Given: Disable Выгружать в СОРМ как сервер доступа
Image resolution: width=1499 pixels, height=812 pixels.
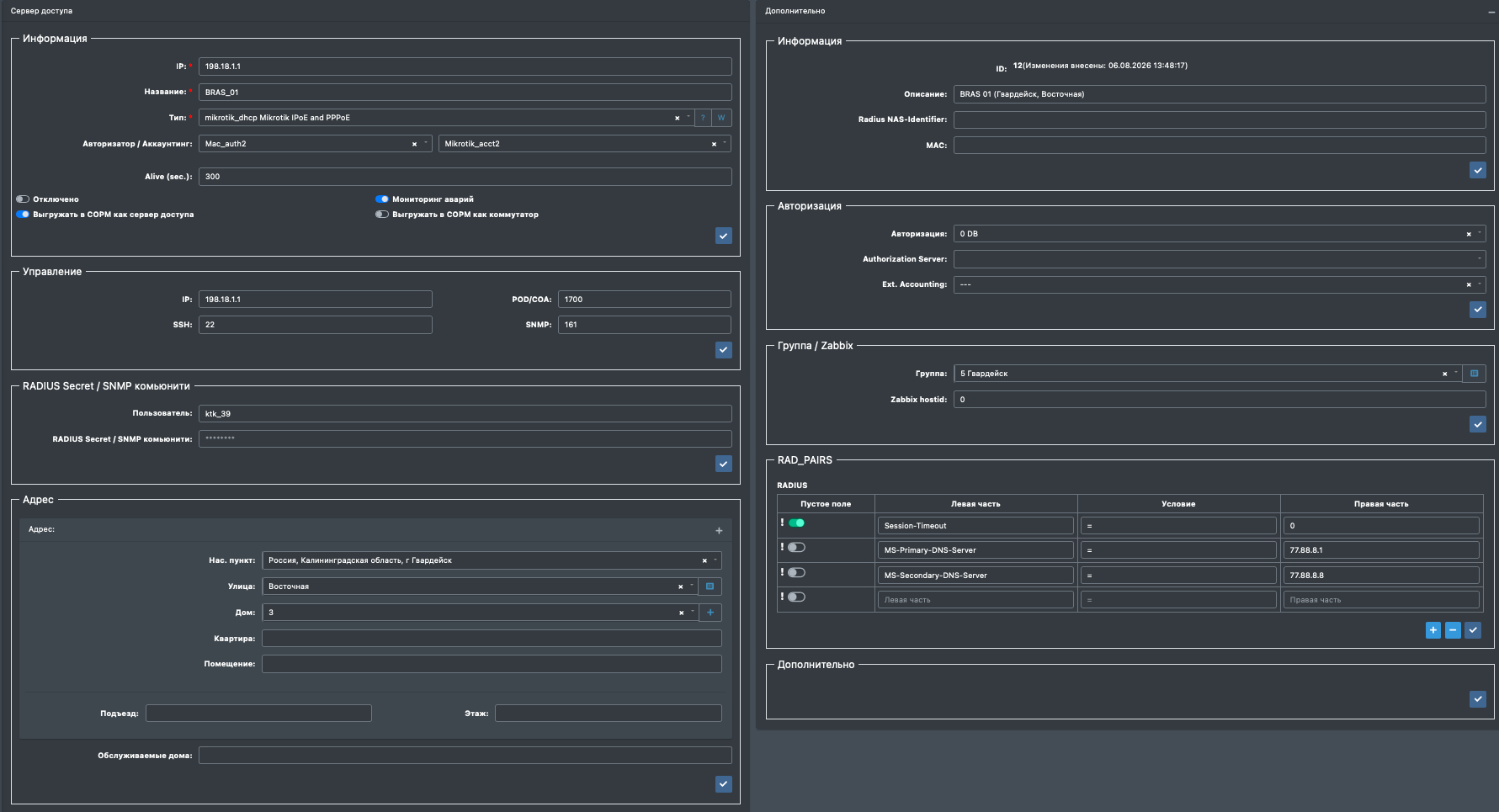Looking at the screenshot, I should [x=23, y=215].
